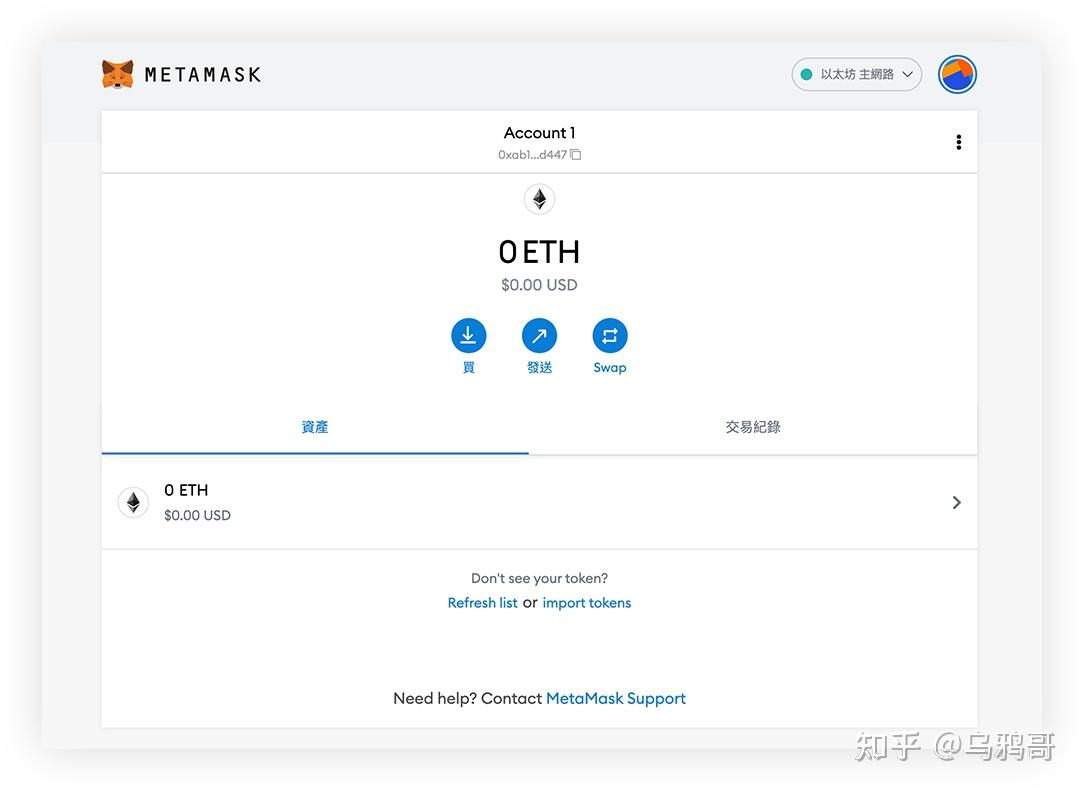Expand the 0 ETH asset row chevron
The height and width of the screenshot is (791, 1084).
point(956,502)
